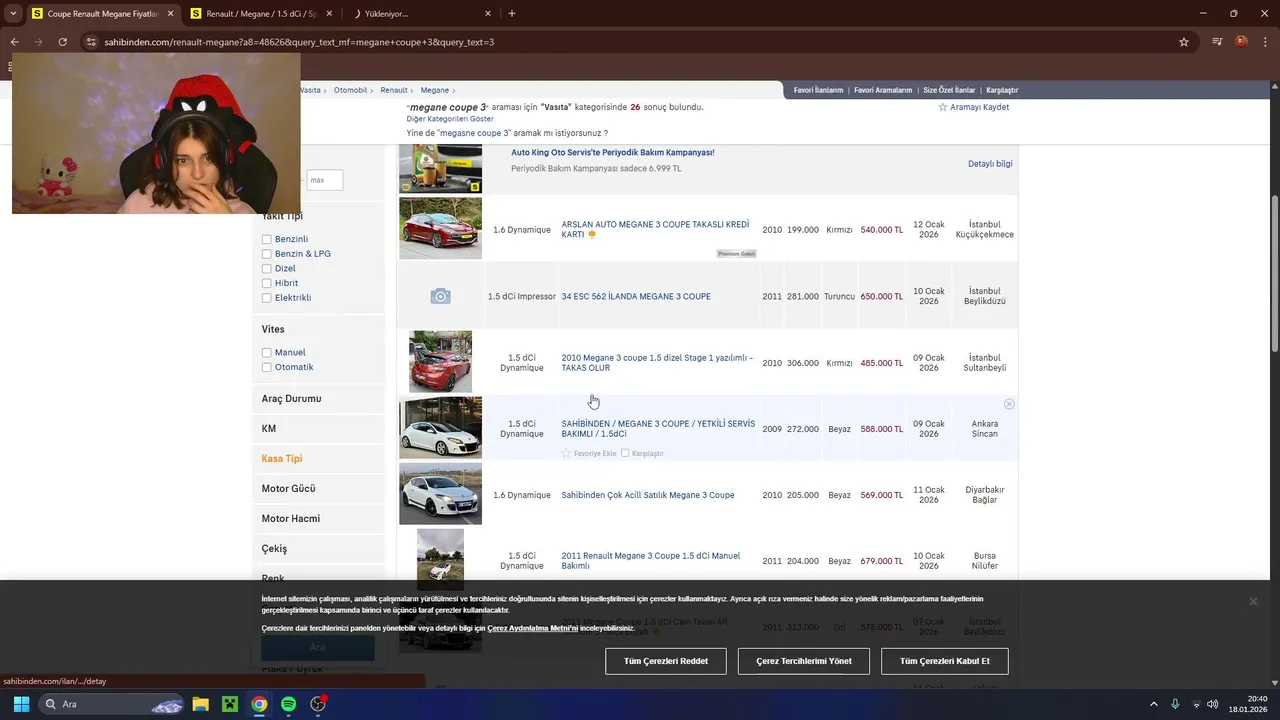Switch to the 'Renault / Megane / 1.5 dCi' tab

(260, 14)
